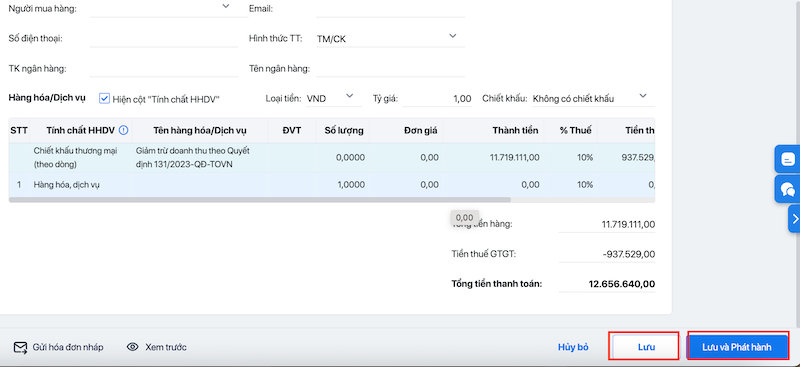Click the Hủy bỏ link
The height and width of the screenshot is (367, 800).
(x=573, y=347)
